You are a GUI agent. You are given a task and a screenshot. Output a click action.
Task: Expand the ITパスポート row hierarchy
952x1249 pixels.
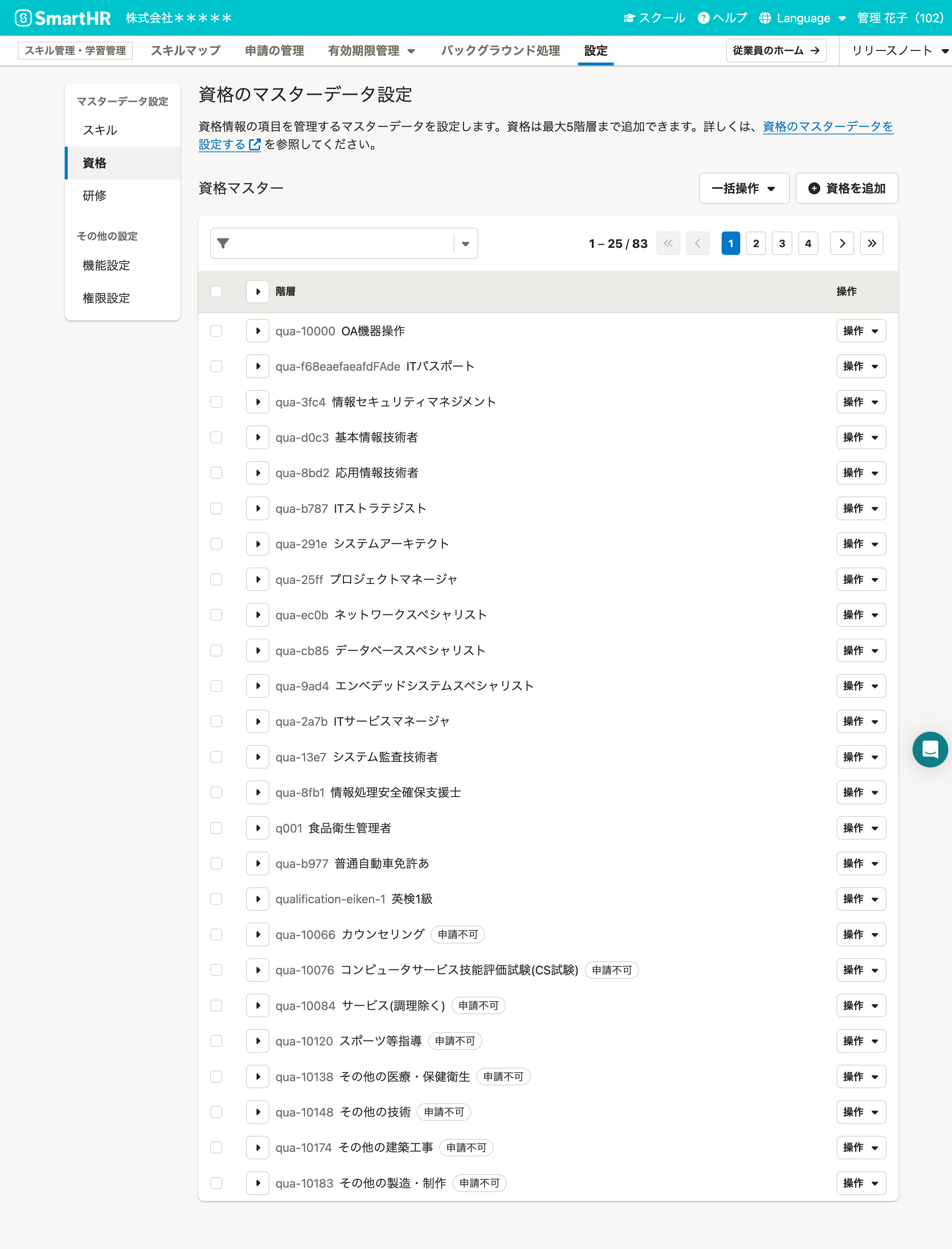[258, 366]
